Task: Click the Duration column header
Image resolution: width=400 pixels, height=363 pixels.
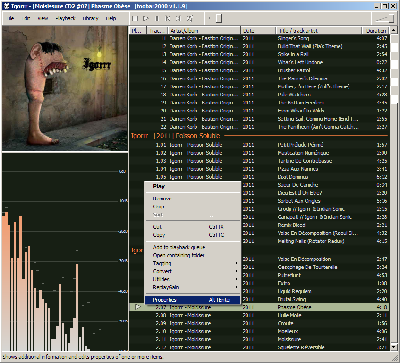Action: pyautogui.click(x=375, y=30)
